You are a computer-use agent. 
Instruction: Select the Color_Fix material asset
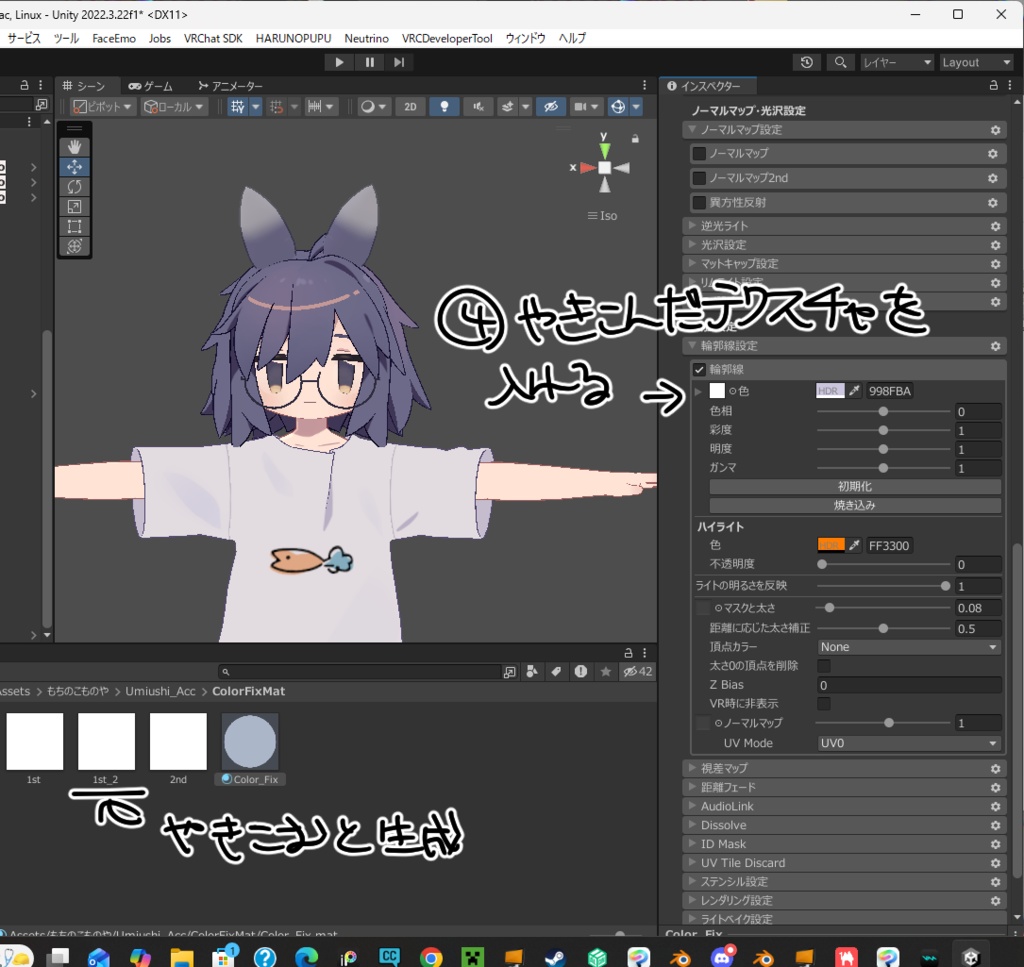[250, 749]
